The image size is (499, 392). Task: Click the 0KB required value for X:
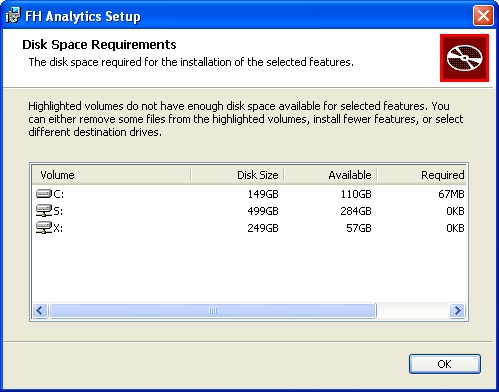[x=455, y=228]
